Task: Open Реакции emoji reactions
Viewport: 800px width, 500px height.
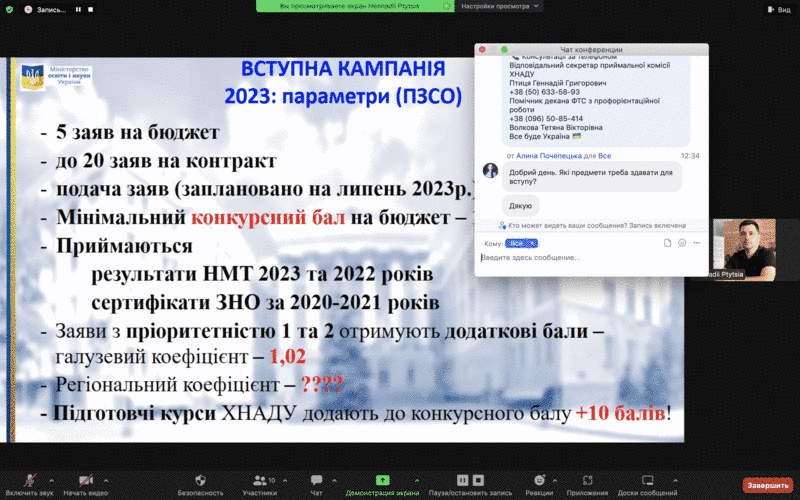Action: click(x=539, y=480)
